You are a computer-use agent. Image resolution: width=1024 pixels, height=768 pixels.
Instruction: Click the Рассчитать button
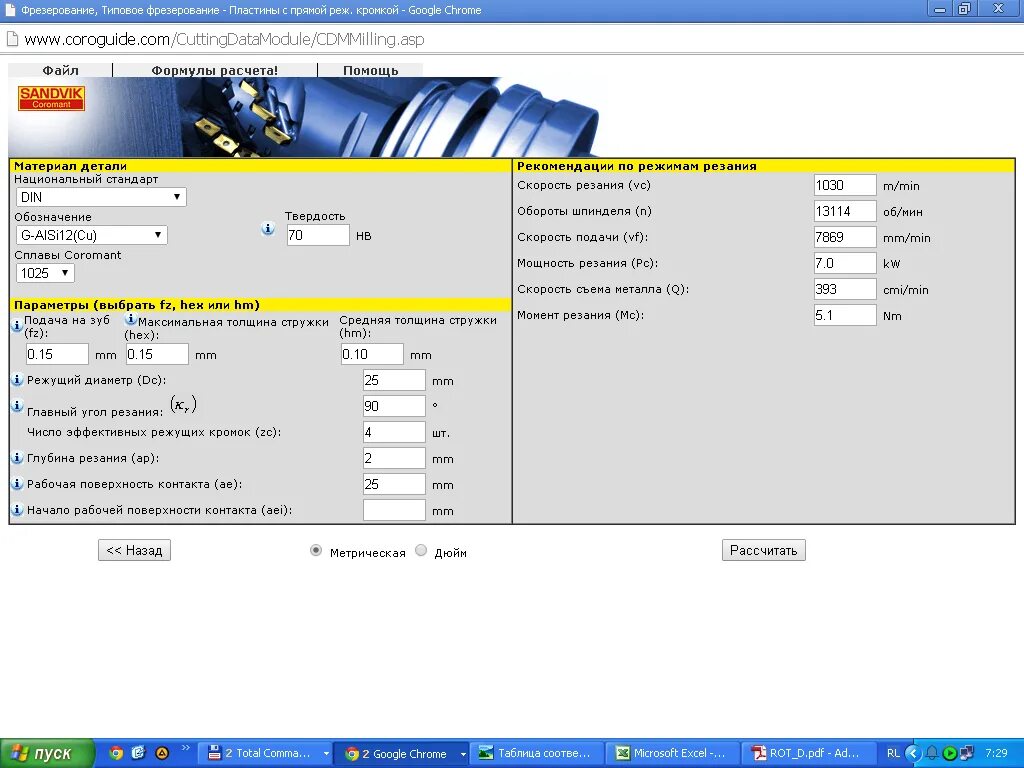tap(763, 550)
